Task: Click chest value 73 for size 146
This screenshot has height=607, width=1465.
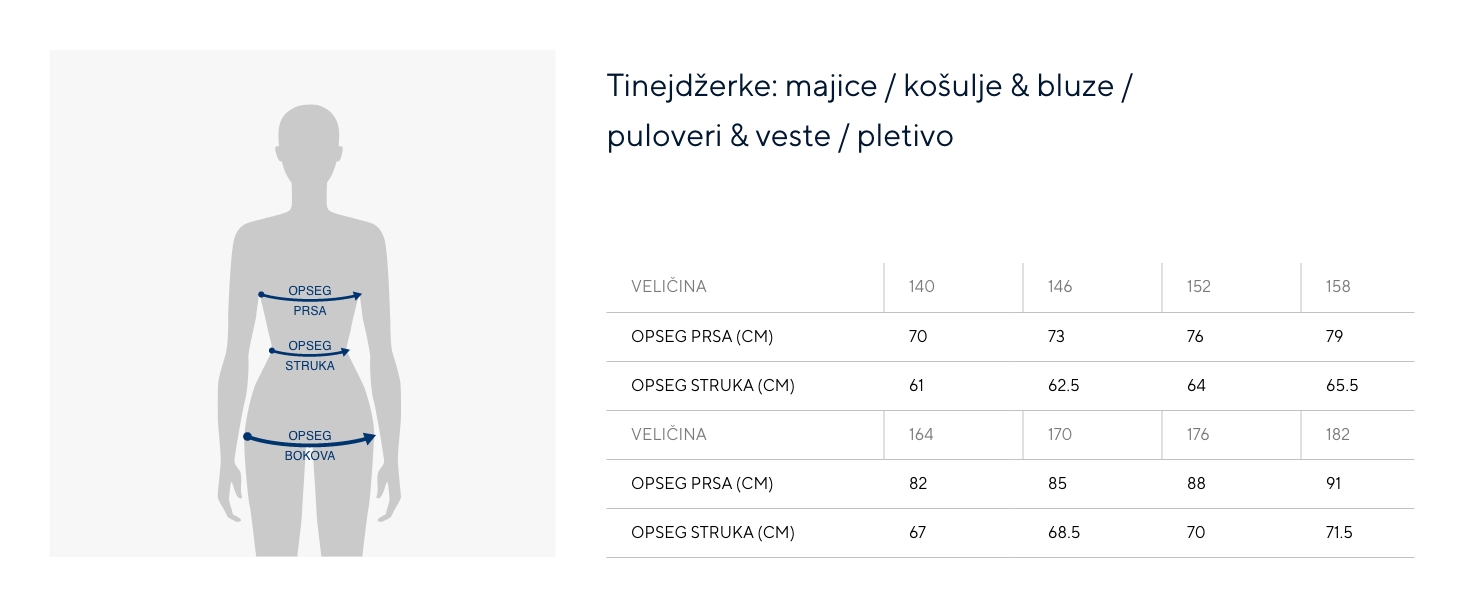Action: click(1057, 337)
